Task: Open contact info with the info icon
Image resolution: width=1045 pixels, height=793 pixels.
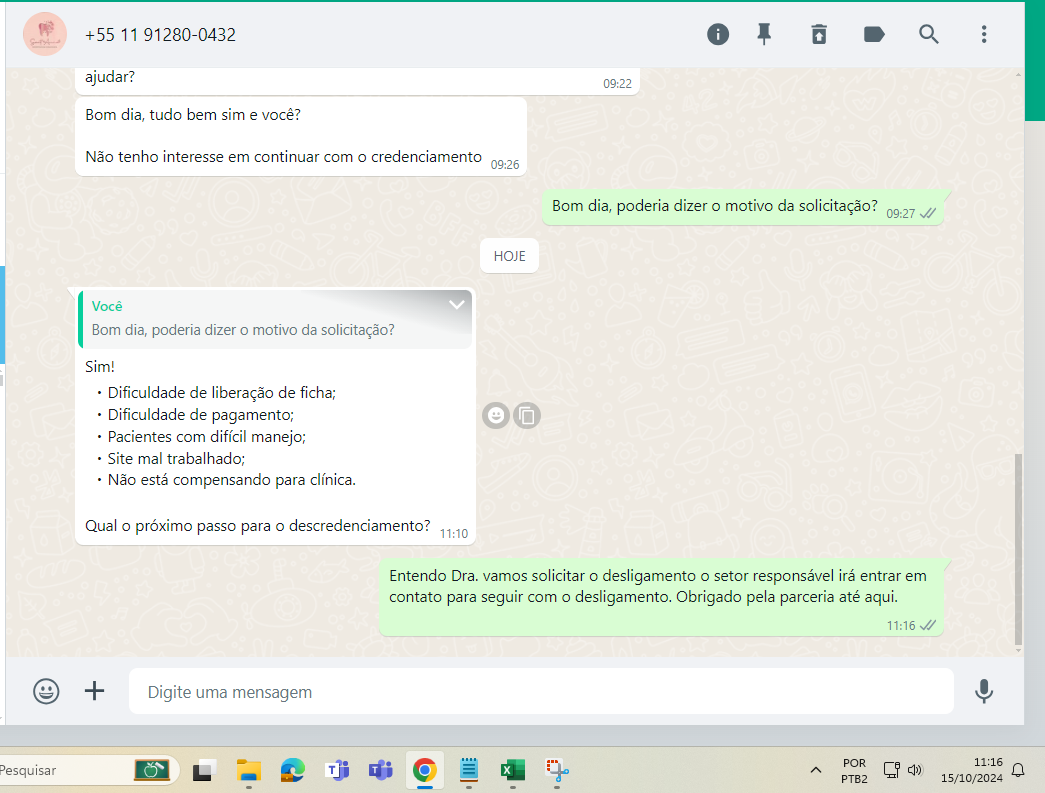Action: (718, 35)
